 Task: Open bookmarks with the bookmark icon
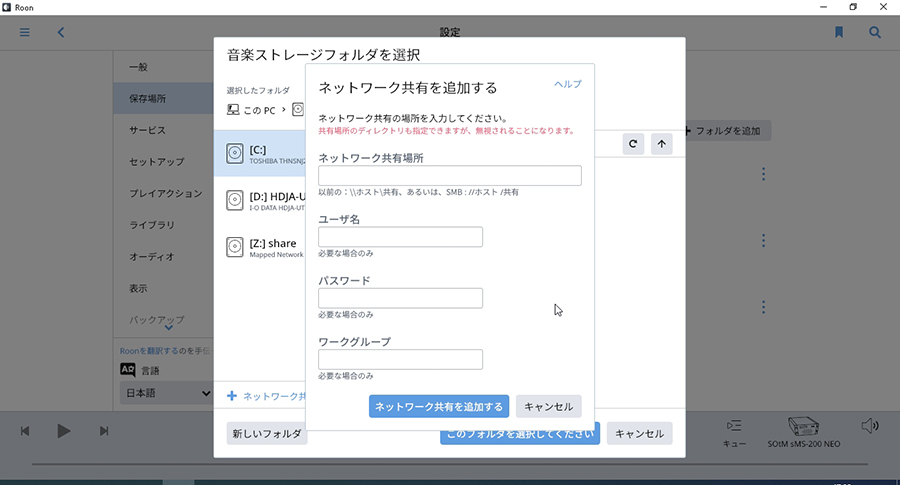[839, 32]
